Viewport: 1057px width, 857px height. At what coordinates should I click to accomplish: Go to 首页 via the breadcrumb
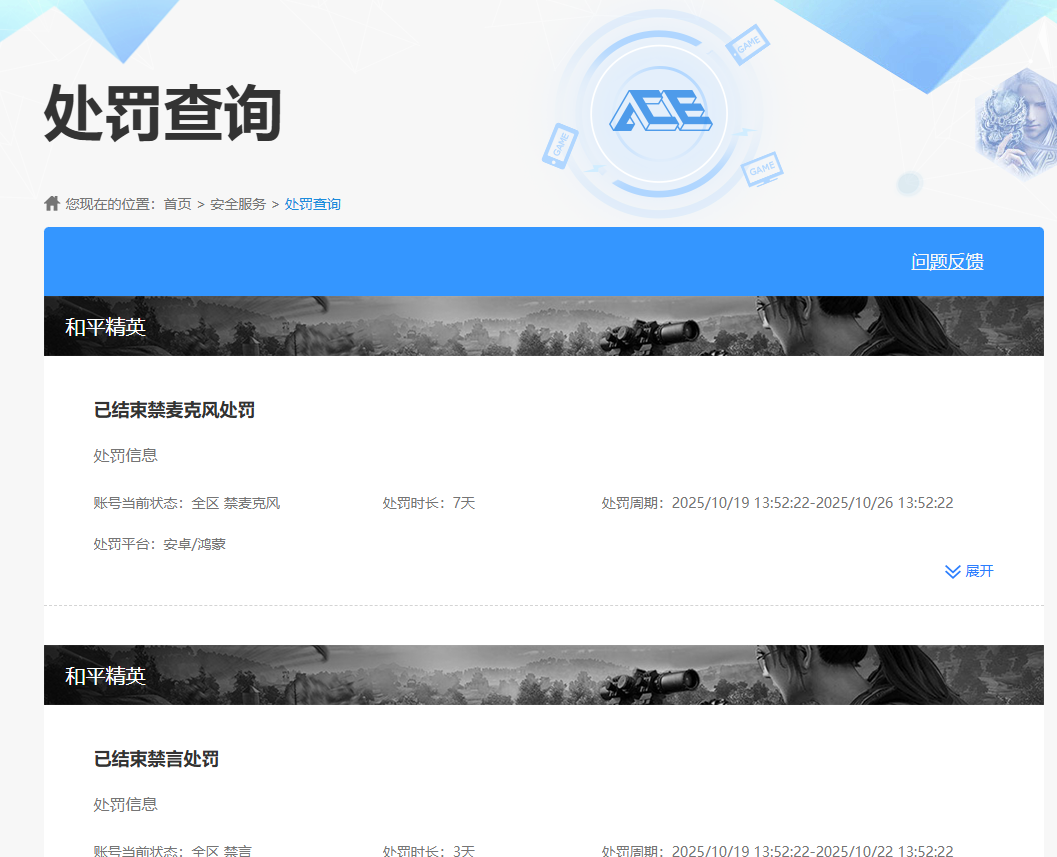point(177,204)
